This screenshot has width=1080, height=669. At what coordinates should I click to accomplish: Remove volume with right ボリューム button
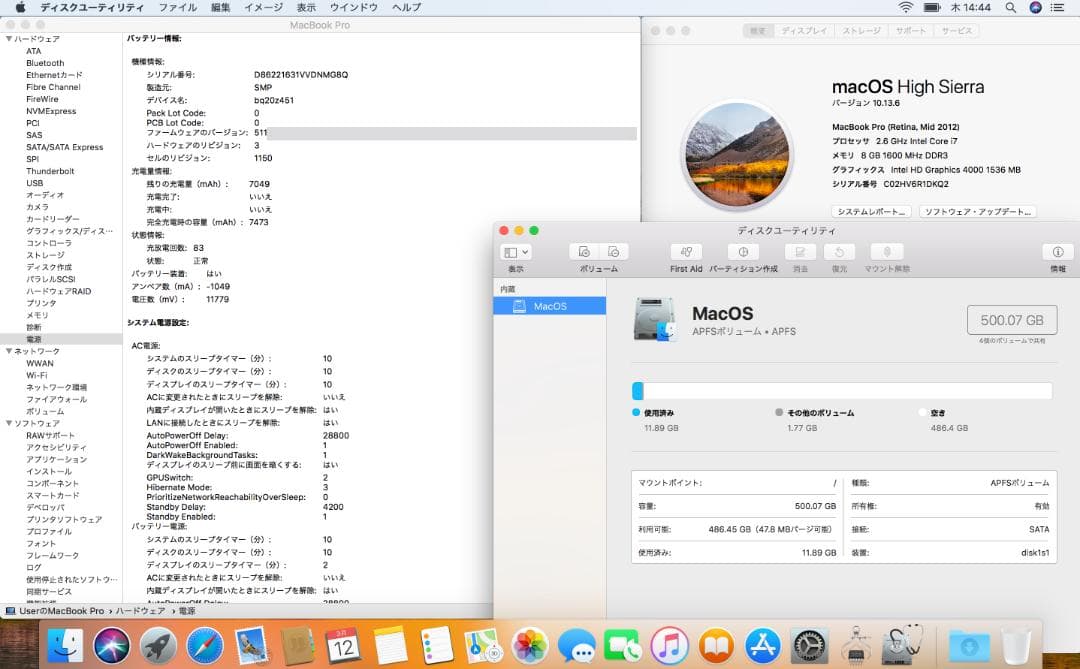[x=614, y=252]
